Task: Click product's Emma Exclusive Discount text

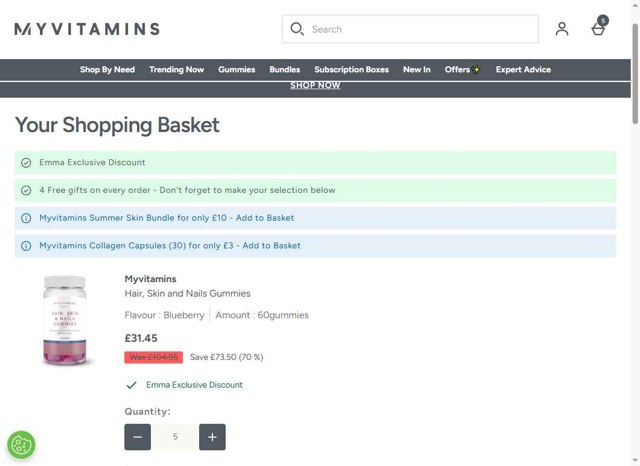Action: [x=194, y=385]
